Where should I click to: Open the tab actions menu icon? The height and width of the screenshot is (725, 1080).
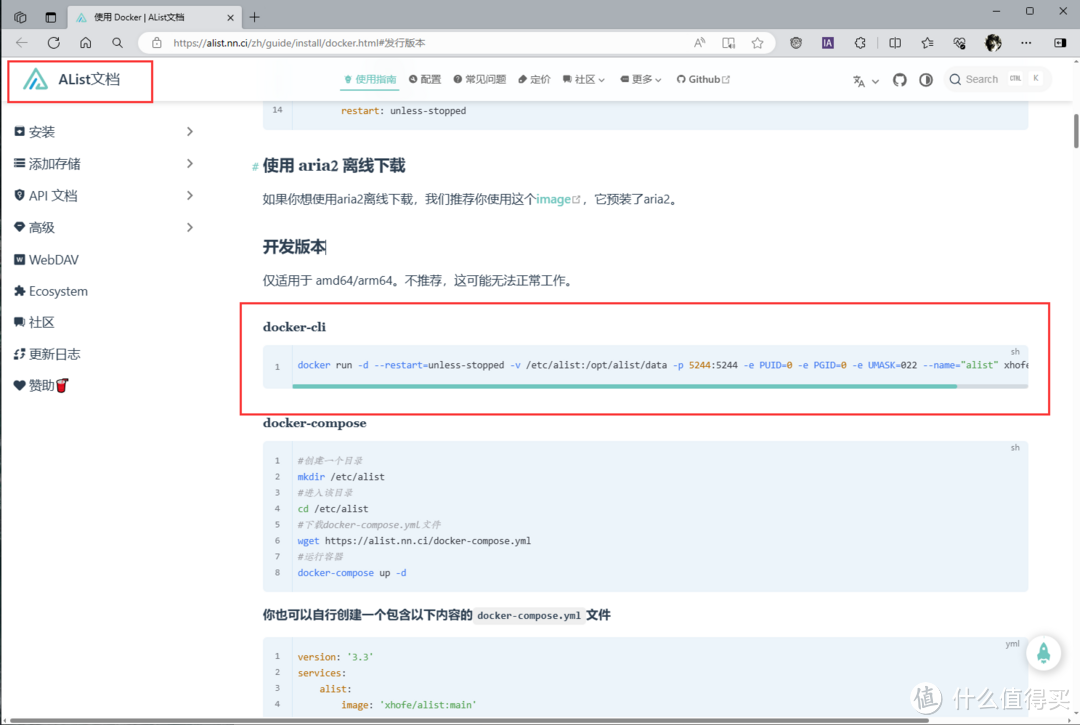tap(51, 17)
